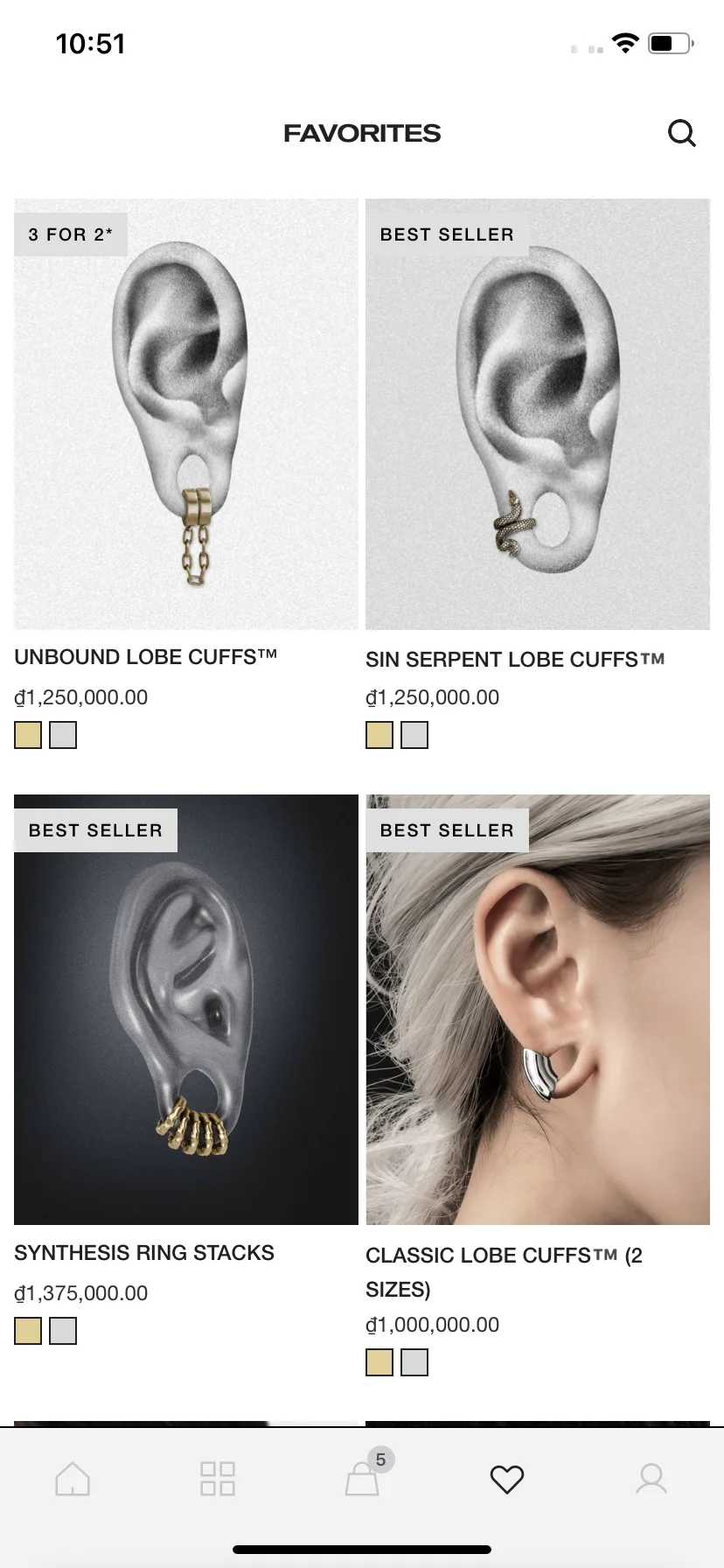Open the Classic Lobe Cuffs product photo
Viewport: 724px width, 1568px height.
(x=538, y=1010)
